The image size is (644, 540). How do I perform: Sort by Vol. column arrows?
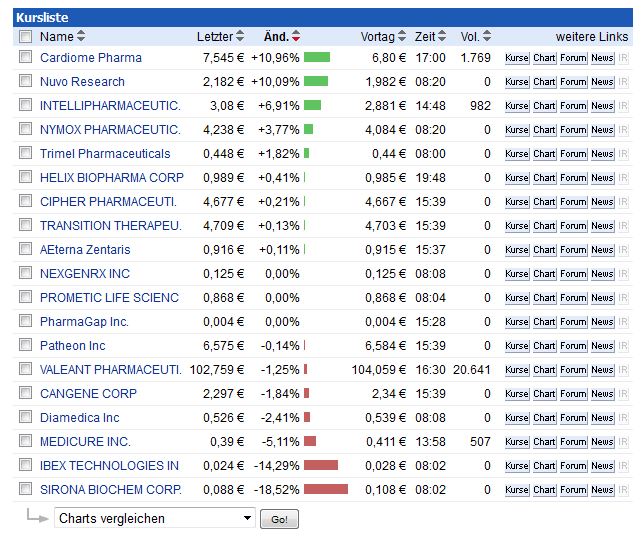coord(488,37)
